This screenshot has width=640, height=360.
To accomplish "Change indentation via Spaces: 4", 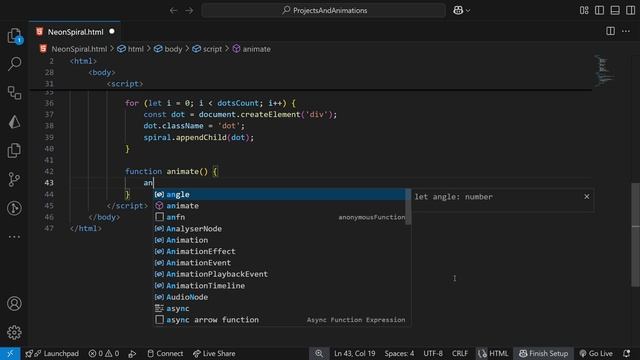I will pyautogui.click(x=399, y=353).
